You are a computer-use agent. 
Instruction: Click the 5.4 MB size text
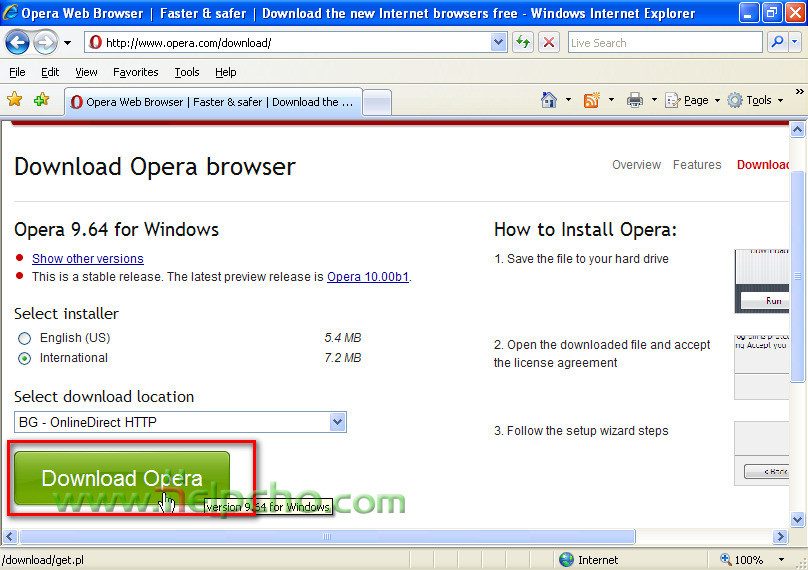point(343,338)
